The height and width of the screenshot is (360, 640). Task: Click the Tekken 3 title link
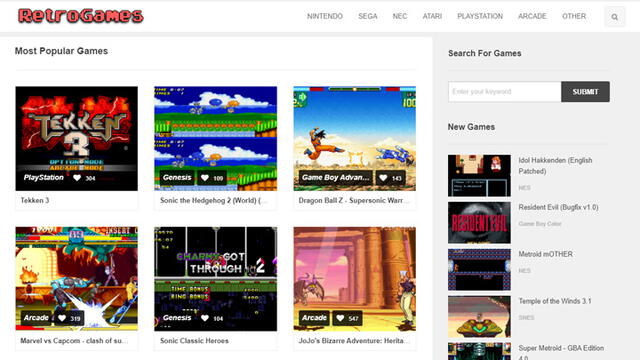pos(35,200)
